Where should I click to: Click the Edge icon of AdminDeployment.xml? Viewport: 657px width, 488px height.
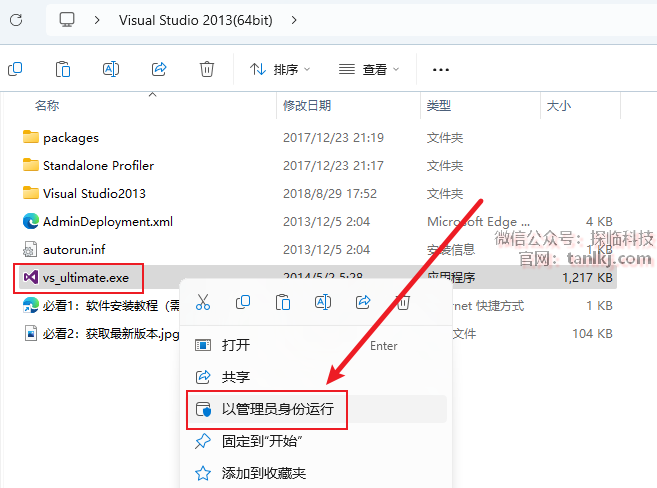(31, 221)
